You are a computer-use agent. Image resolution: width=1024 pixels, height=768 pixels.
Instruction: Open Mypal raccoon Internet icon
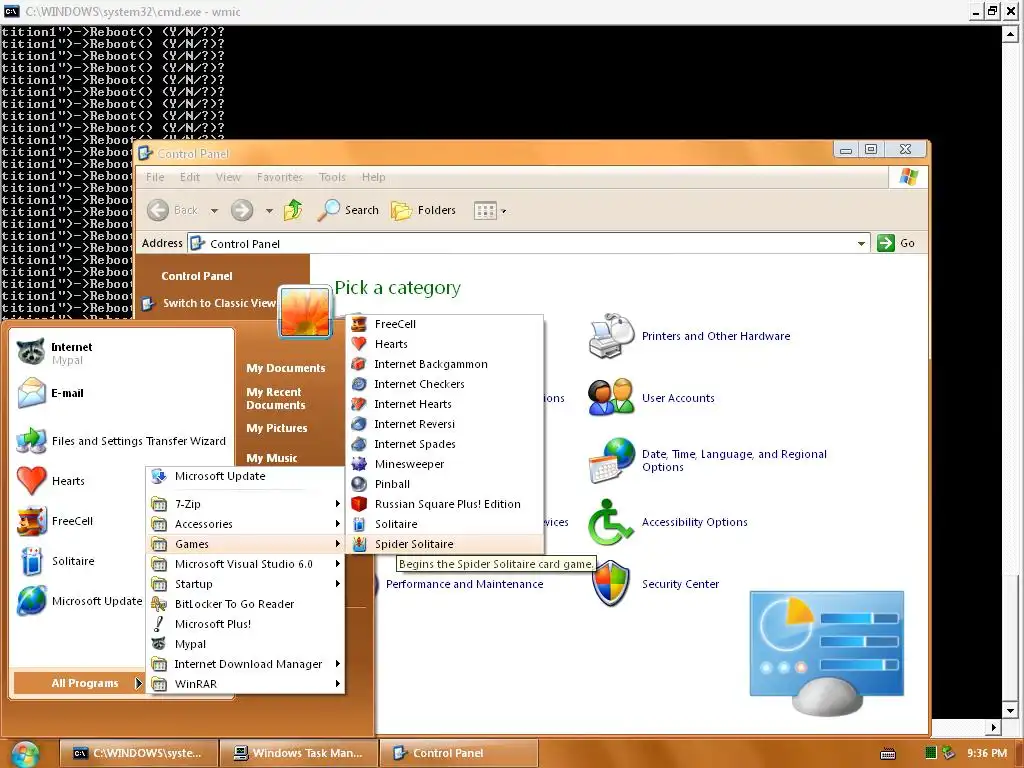(31, 352)
